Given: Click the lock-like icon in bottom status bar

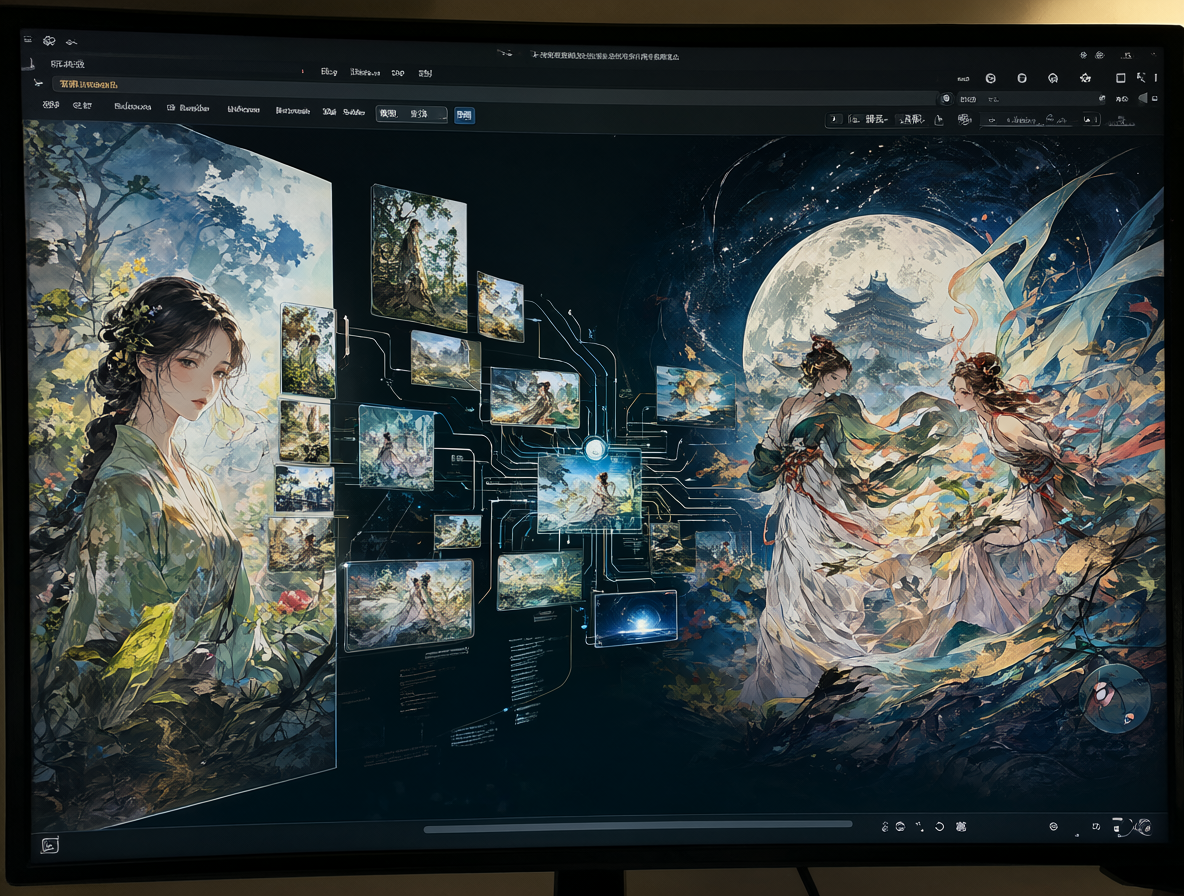Looking at the screenshot, I should coord(884,827).
